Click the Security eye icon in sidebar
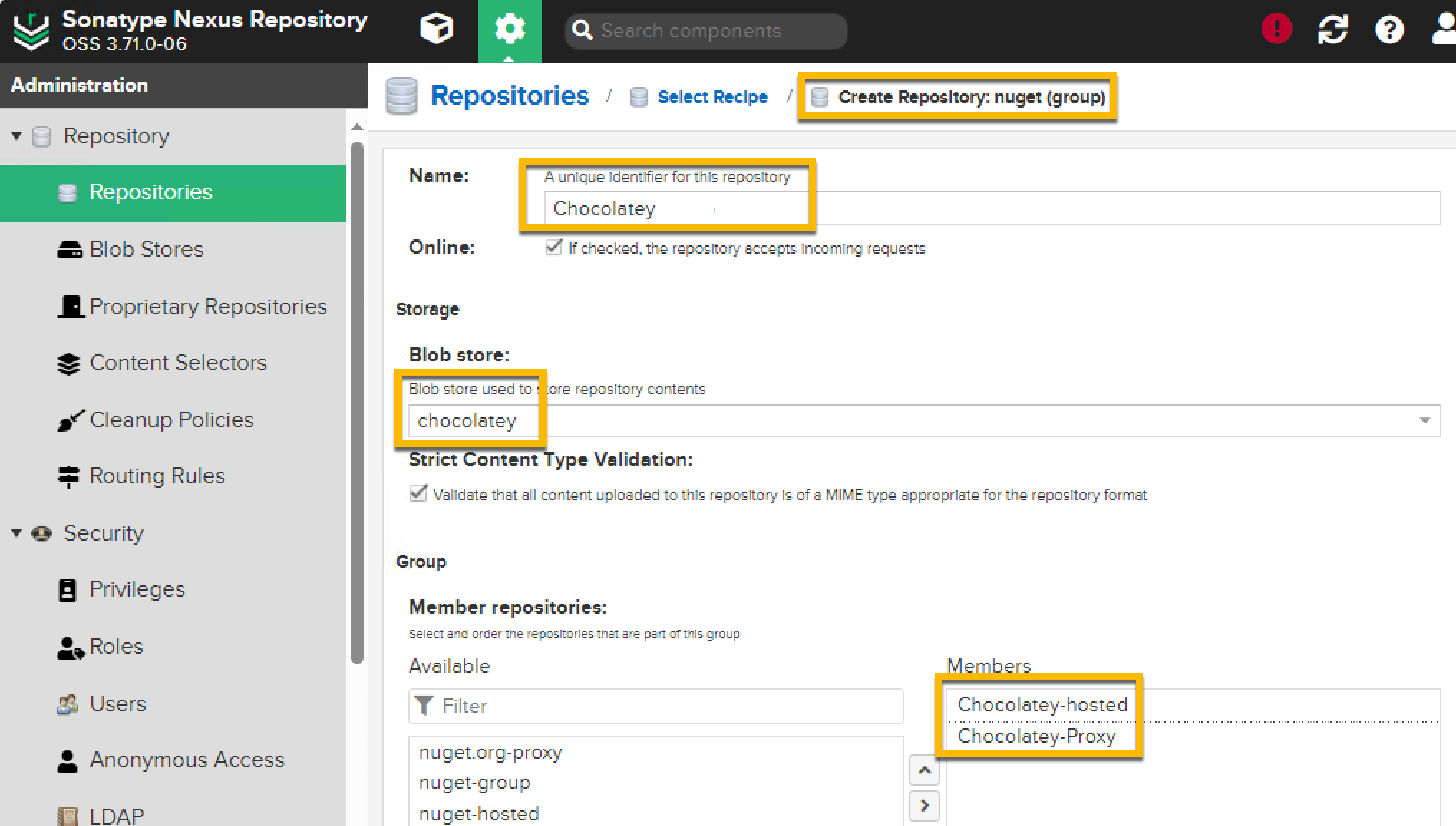Image resolution: width=1456 pixels, height=826 pixels. click(x=42, y=533)
